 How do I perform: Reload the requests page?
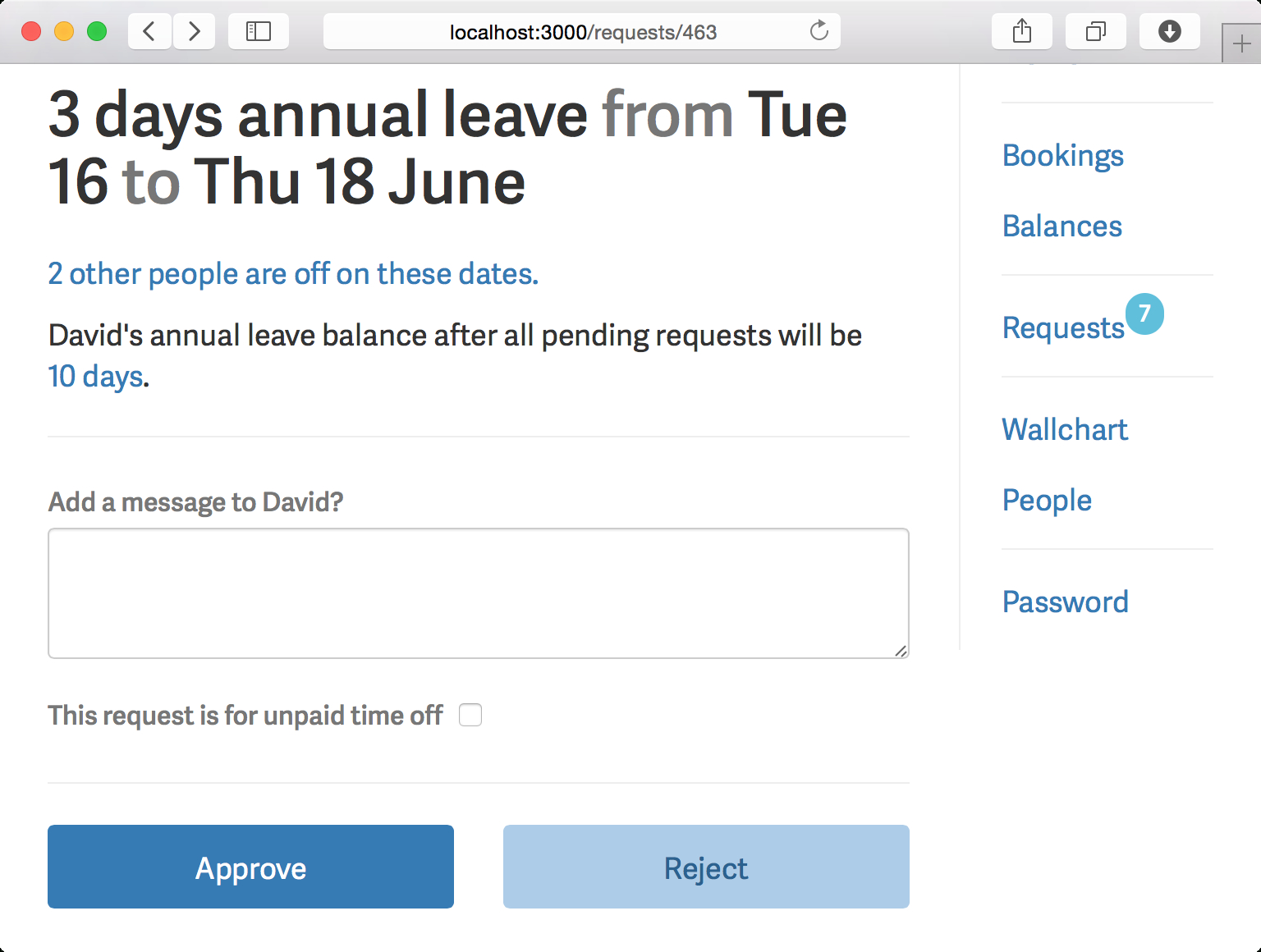819,31
